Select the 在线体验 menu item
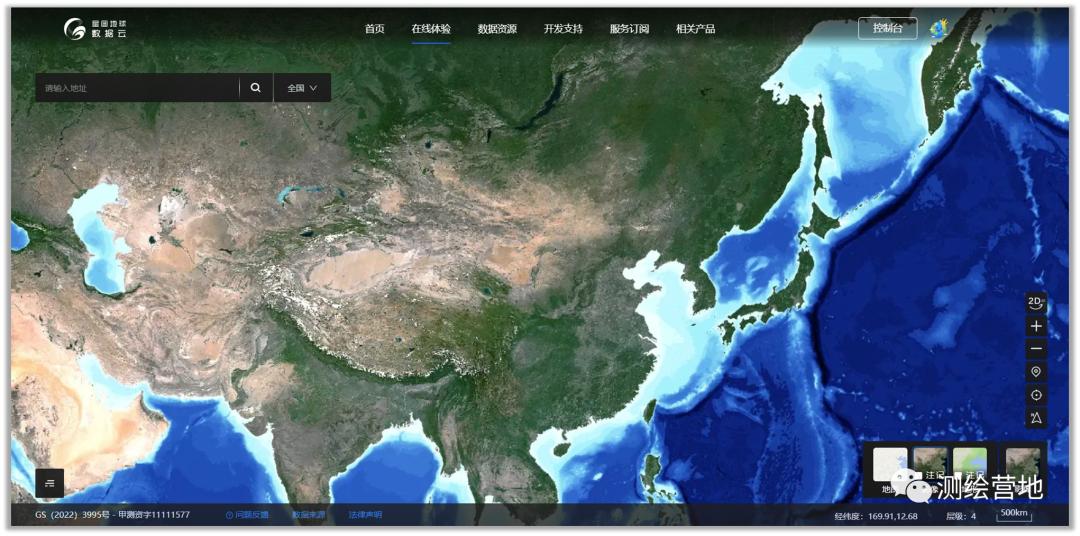This screenshot has width=1080, height=536. [x=431, y=29]
